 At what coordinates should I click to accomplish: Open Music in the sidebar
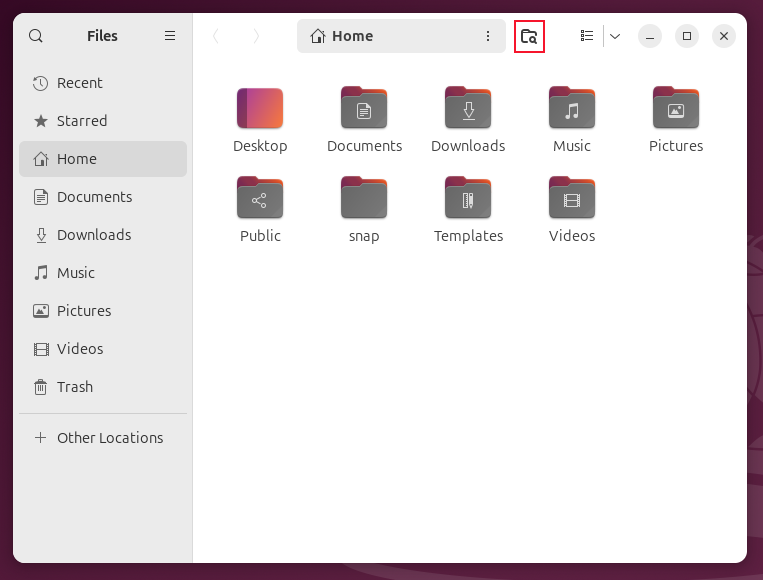pos(103,273)
